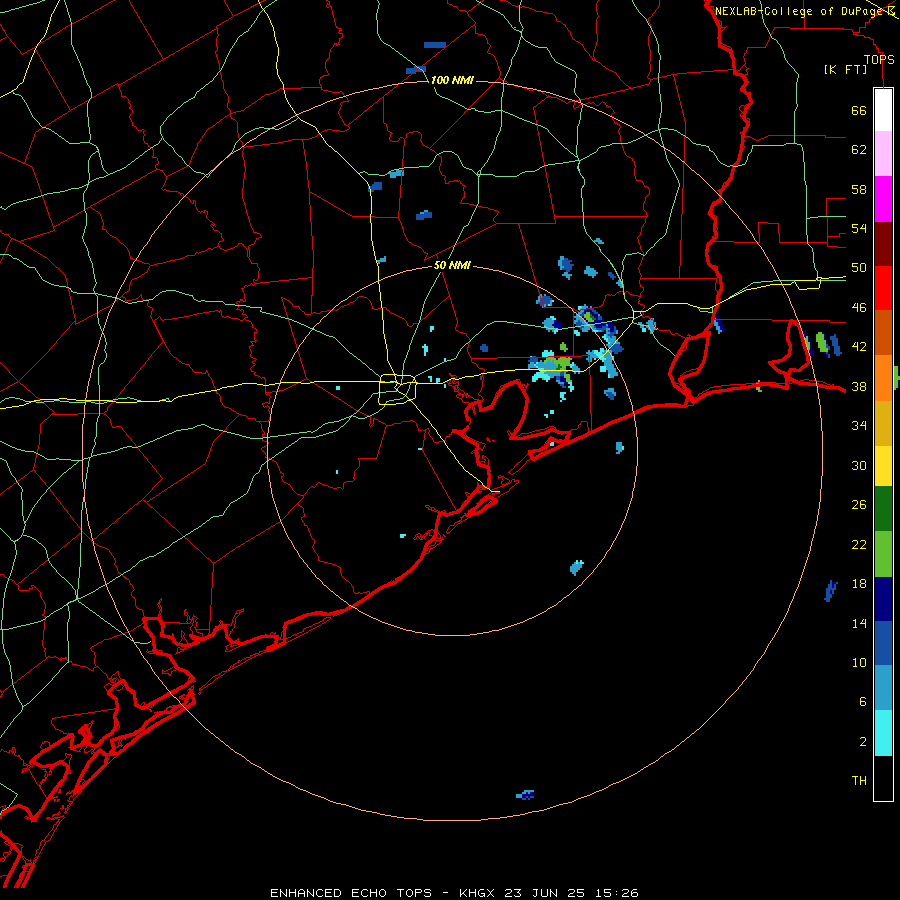Pick the light blue 14 kft swatch

[x=883, y=688]
